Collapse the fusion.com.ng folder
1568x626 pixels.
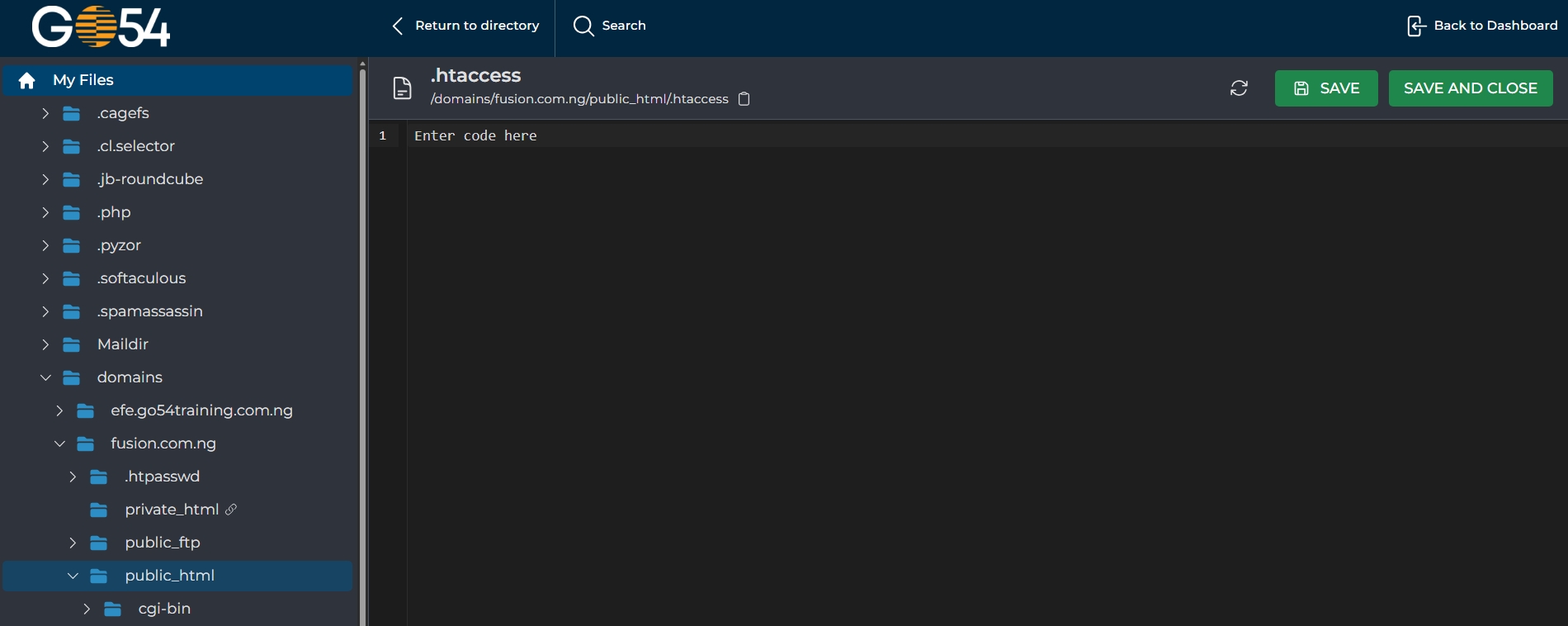tap(59, 443)
